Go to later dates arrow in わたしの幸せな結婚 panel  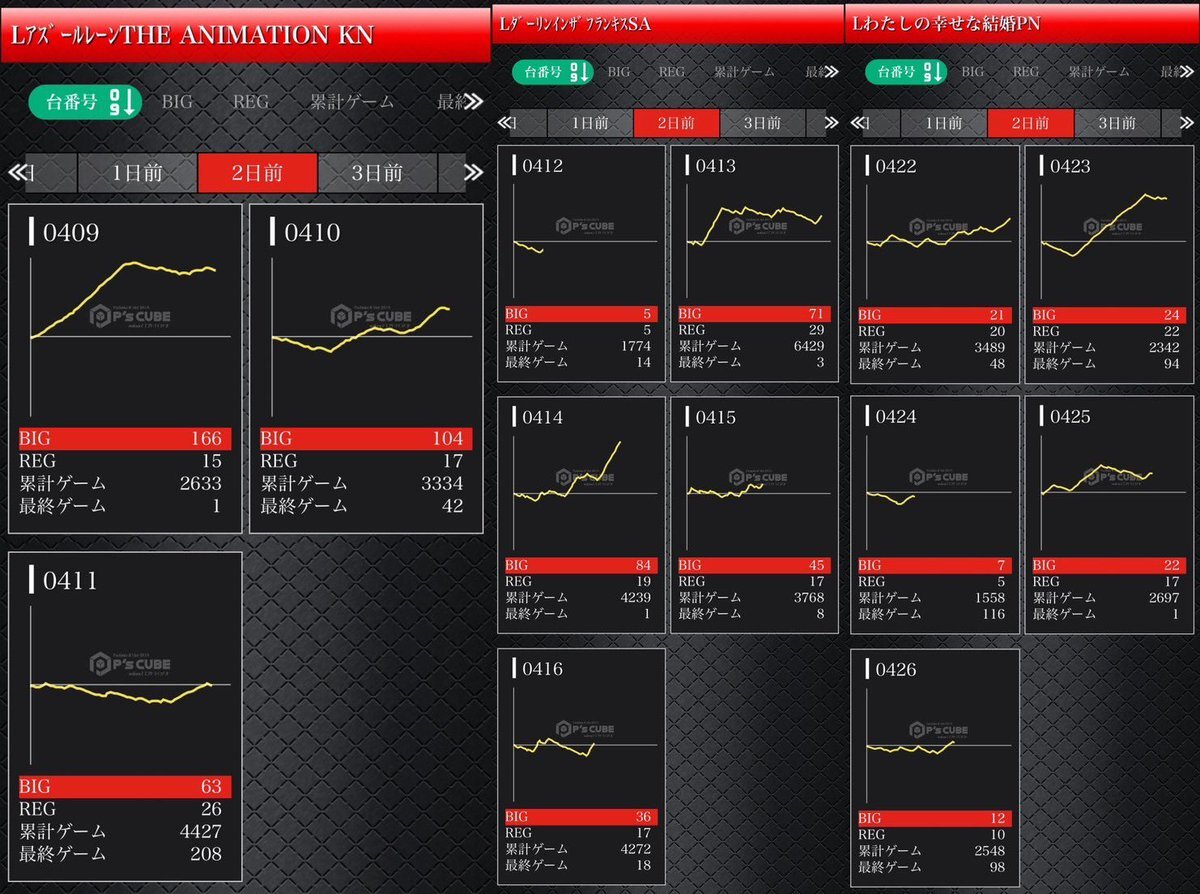pyautogui.click(x=1188, y=123)
